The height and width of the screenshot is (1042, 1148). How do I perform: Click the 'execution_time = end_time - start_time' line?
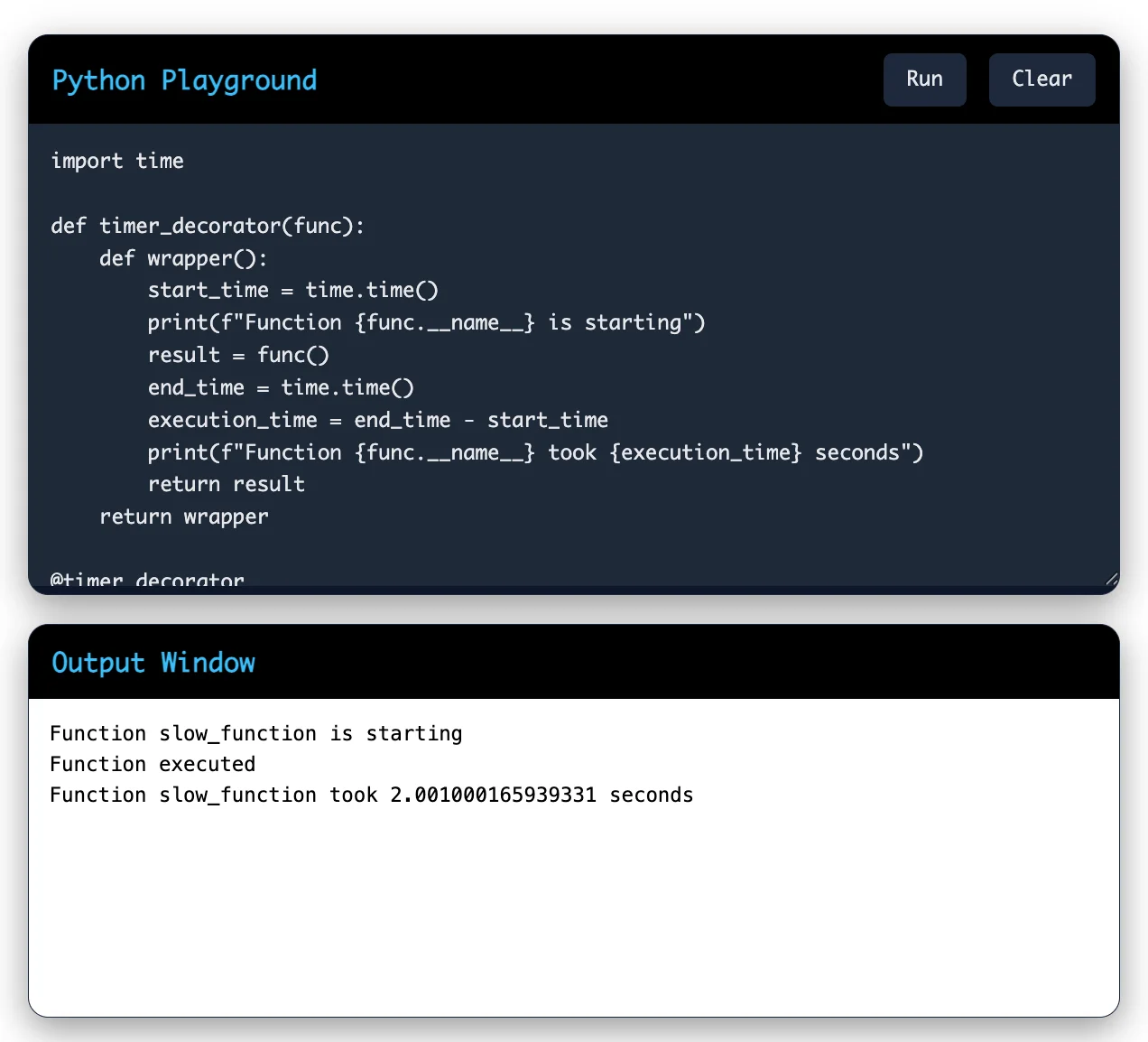(x=377, y=420)
